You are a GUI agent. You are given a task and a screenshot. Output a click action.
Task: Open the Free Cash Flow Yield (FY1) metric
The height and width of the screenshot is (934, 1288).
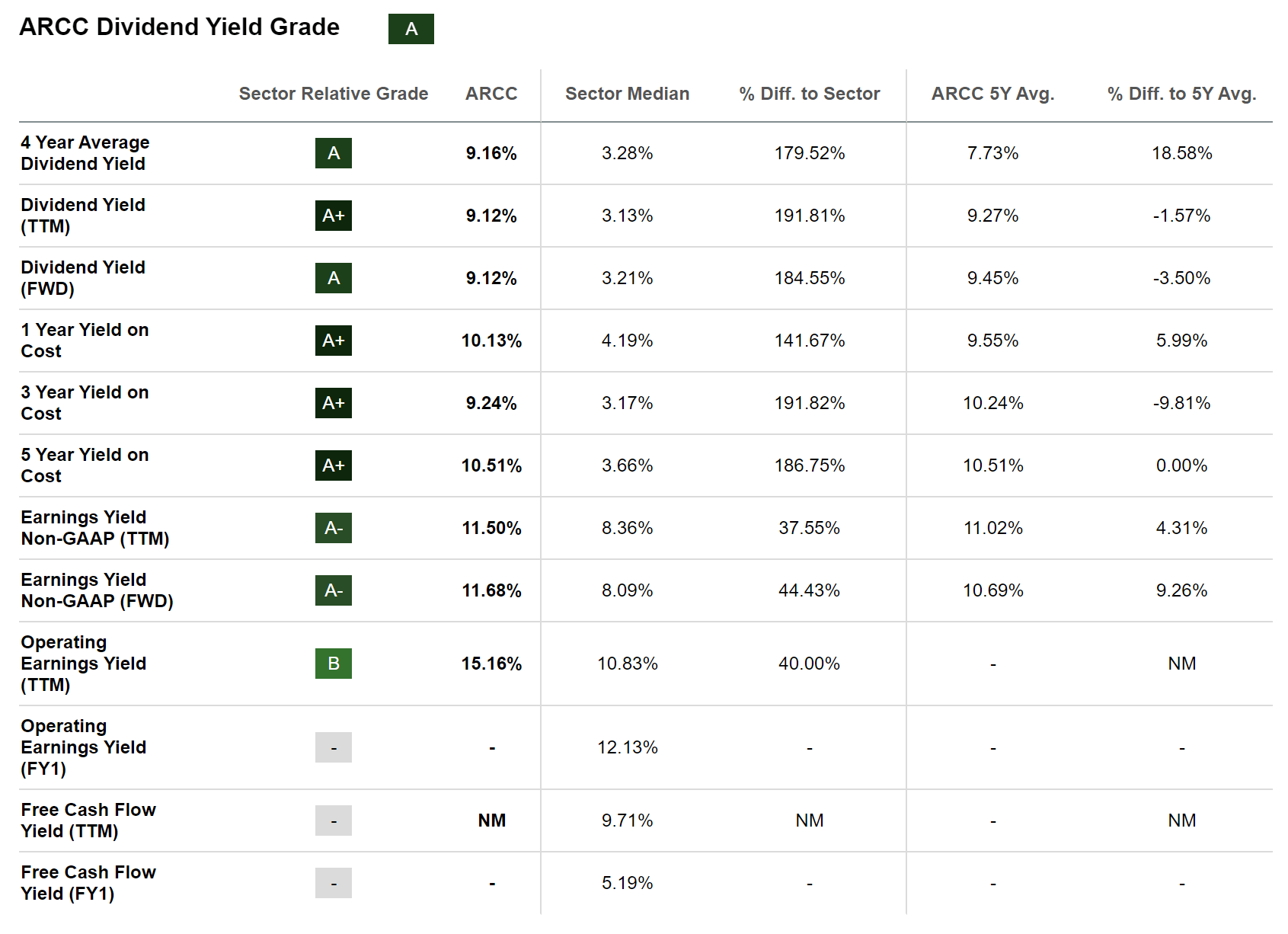click(x=88, y=883)
